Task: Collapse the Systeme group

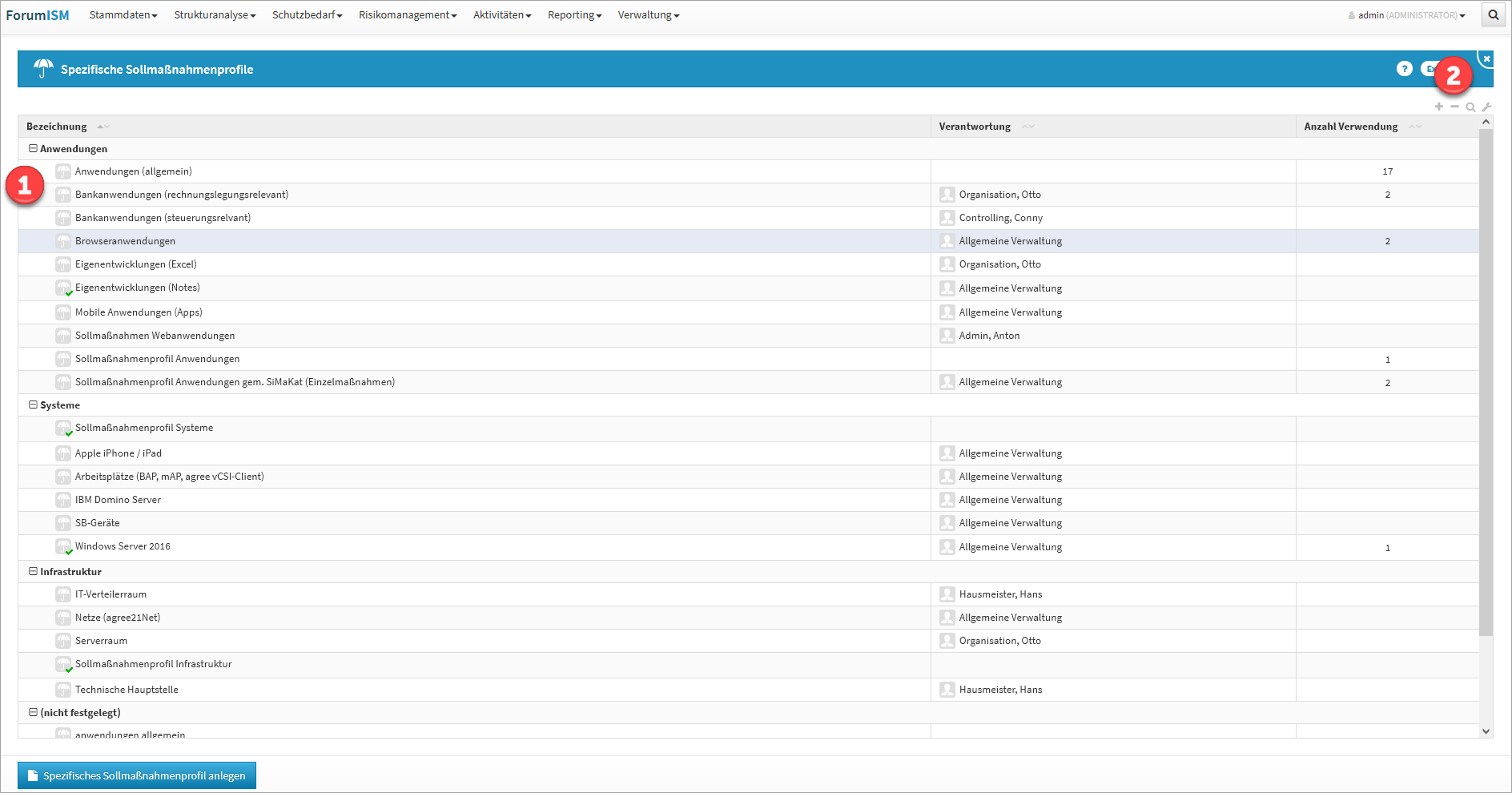Action: [x=33, y=405]
